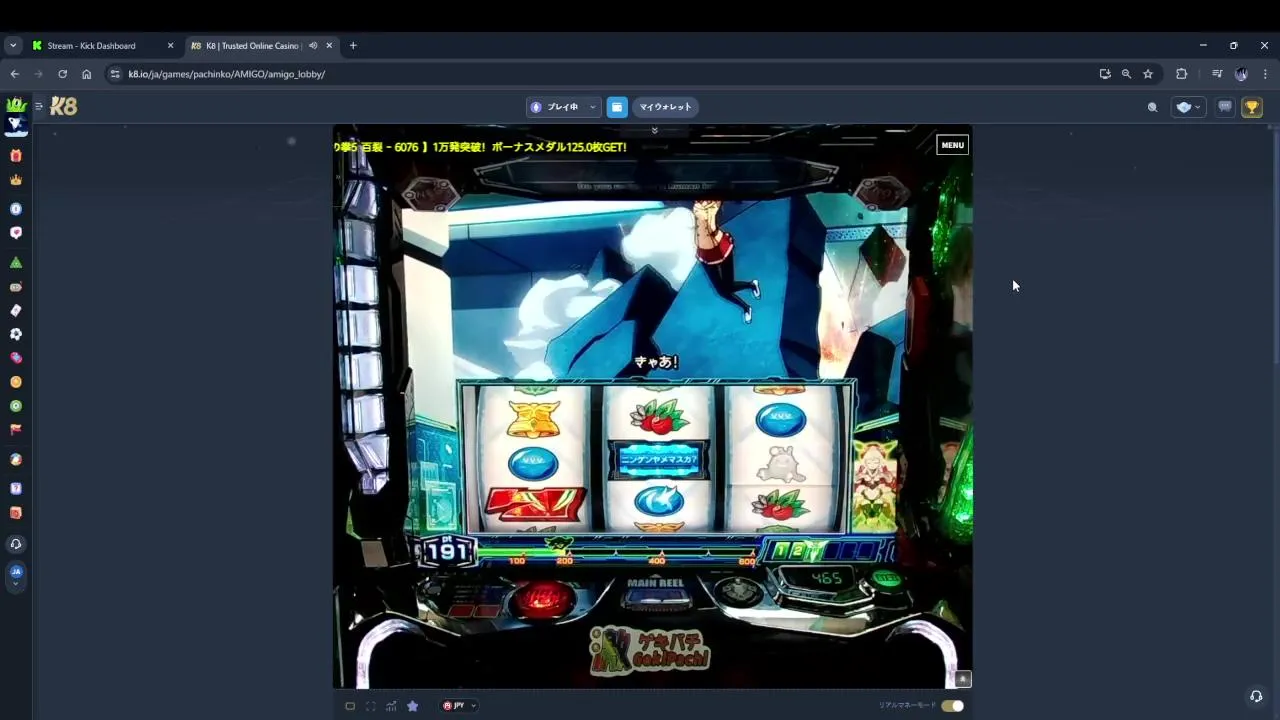Viewport: 1280px width, 720px height.
Task: Open the purple question-mark sidebar icon
Action: pyautogui.click(x=16, y=489)
